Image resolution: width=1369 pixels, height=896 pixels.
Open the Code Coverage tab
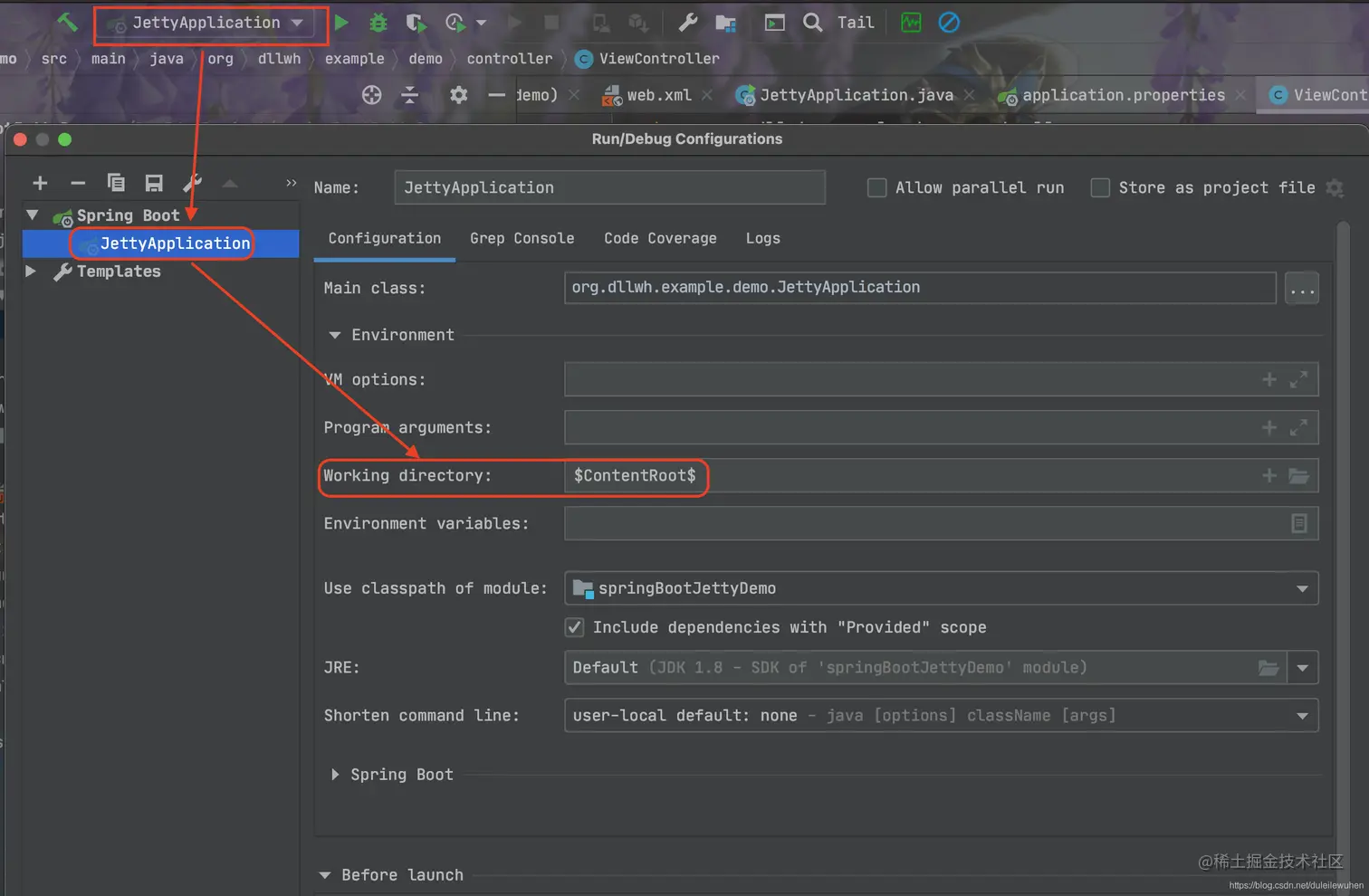pos(660,238)
